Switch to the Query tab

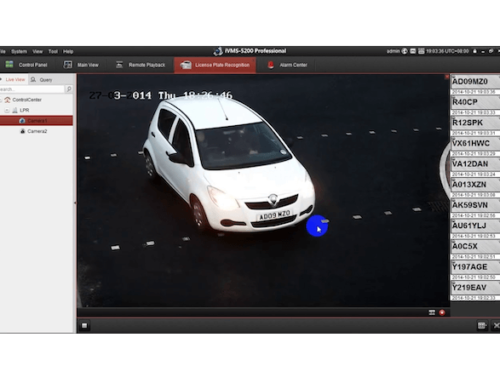(46, 80)
